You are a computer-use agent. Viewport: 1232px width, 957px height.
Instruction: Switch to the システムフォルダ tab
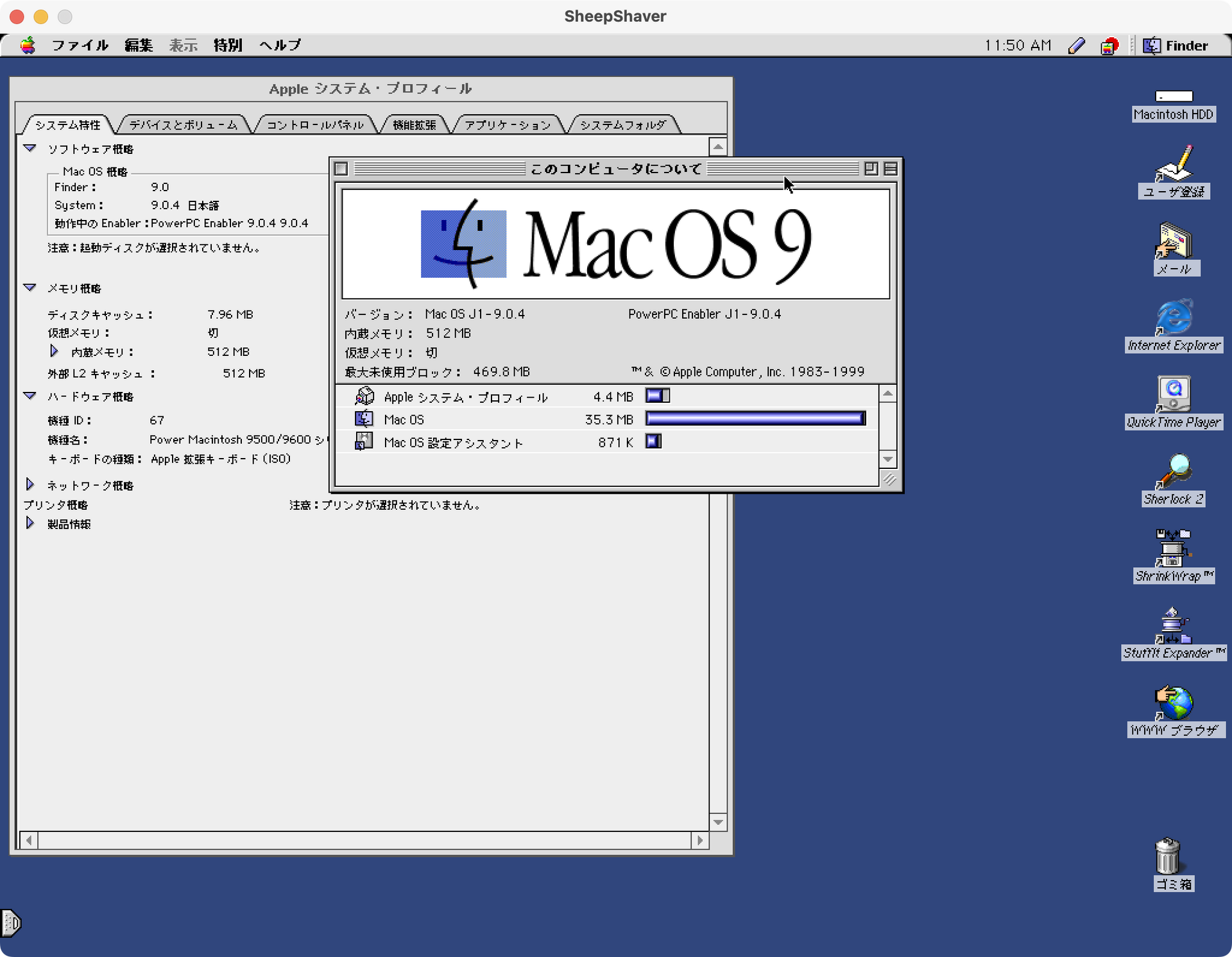coord(623,124)
